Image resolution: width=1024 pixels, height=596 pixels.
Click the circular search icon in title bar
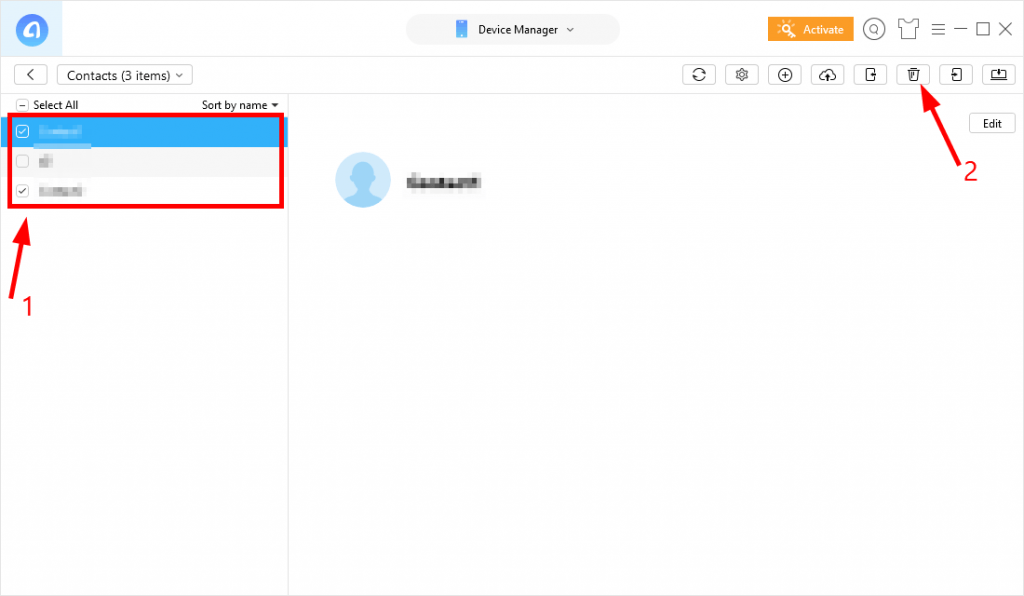coord(874,29)
